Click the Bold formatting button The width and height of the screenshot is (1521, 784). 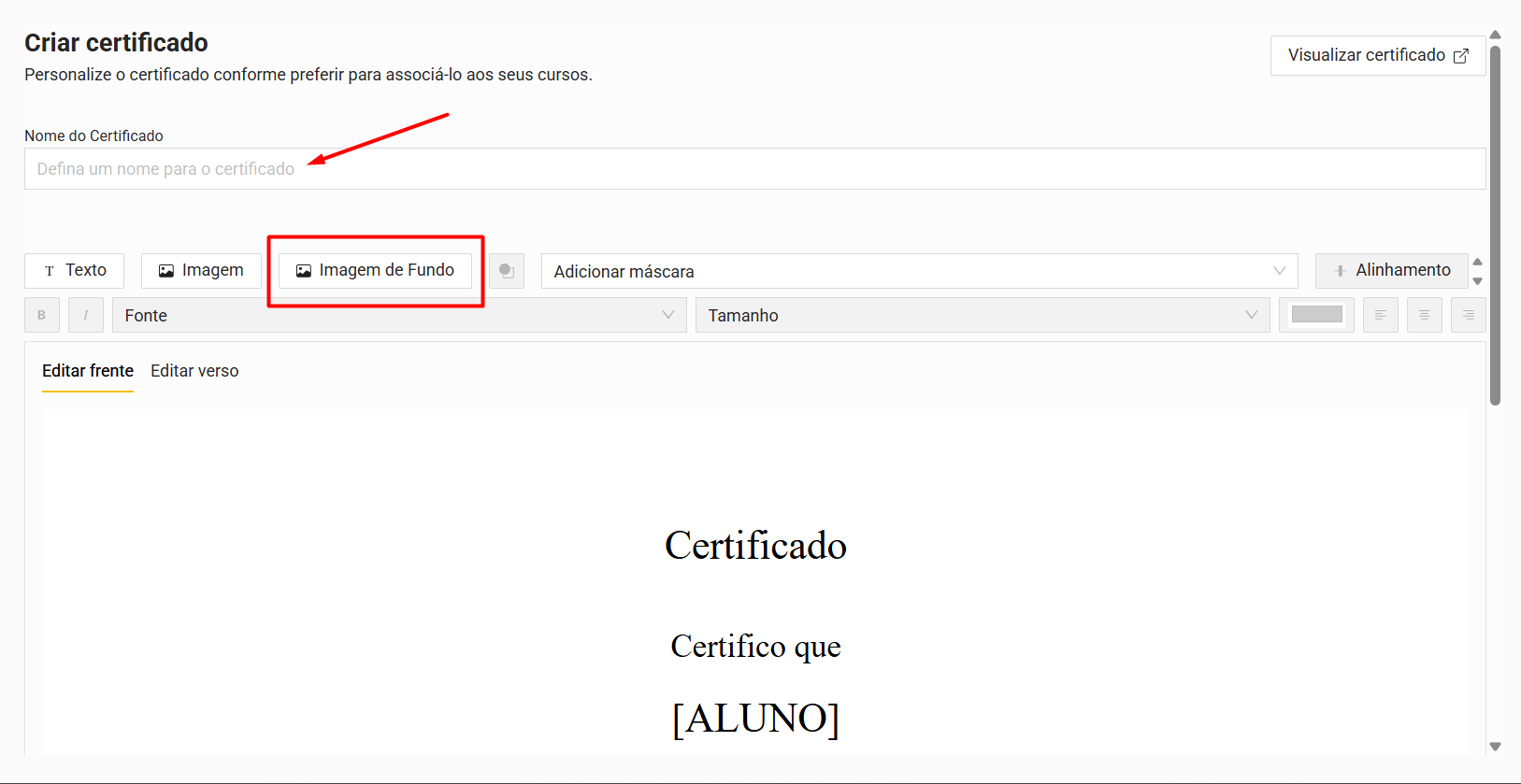41,315
